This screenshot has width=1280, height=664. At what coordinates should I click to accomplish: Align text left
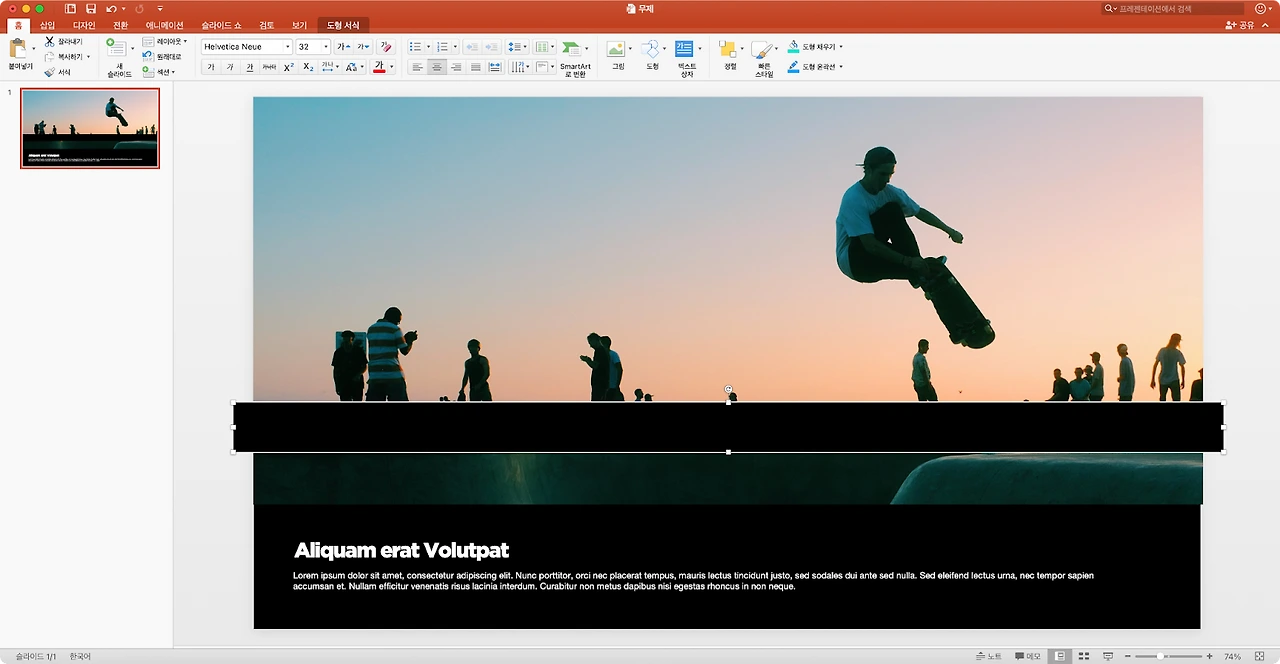click(x=417, y=67)
